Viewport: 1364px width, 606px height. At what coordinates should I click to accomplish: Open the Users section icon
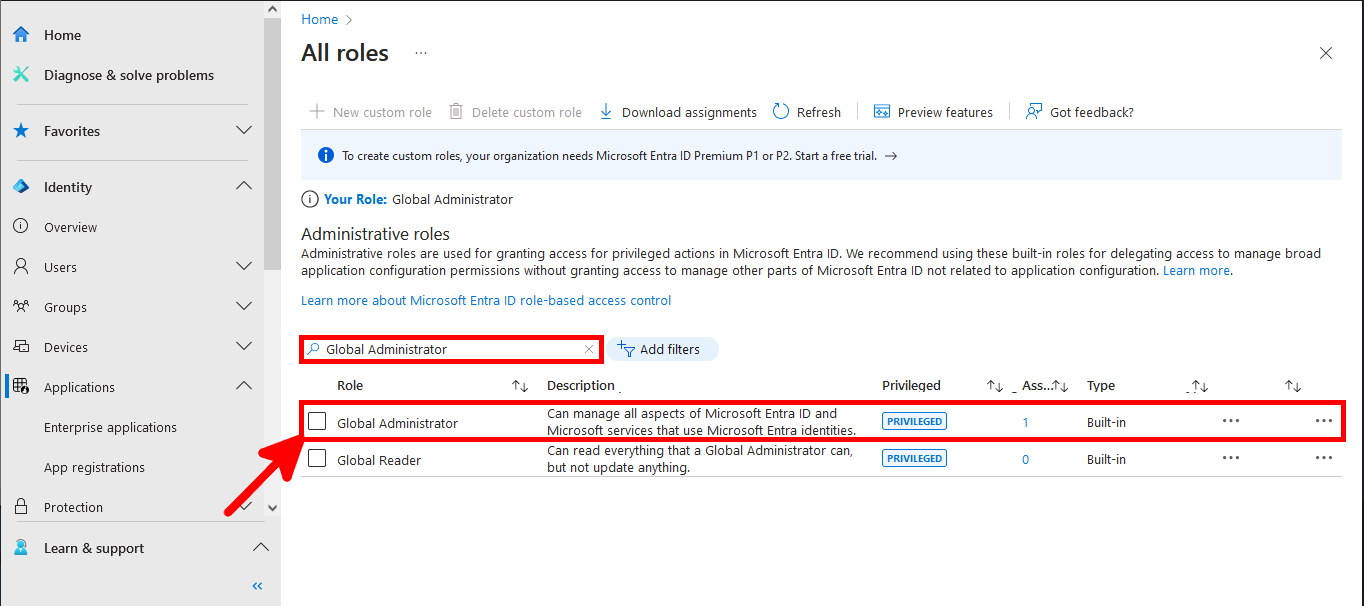point(20,266)
